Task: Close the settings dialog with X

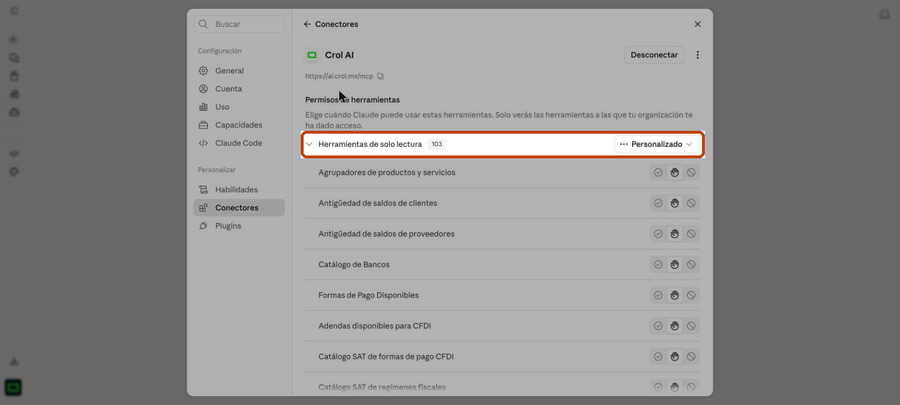Action: (x=697, y=24)
